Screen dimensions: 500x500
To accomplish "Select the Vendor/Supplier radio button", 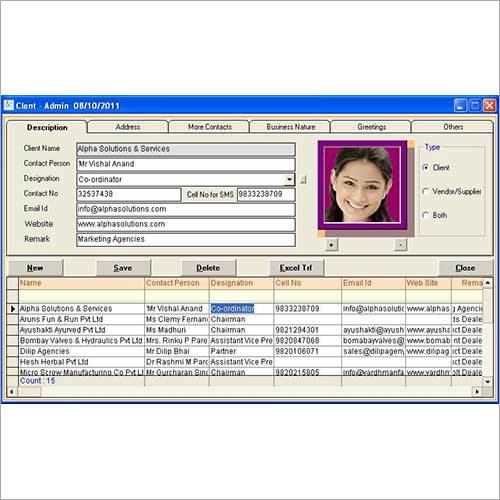I will (x=426, y=191).
